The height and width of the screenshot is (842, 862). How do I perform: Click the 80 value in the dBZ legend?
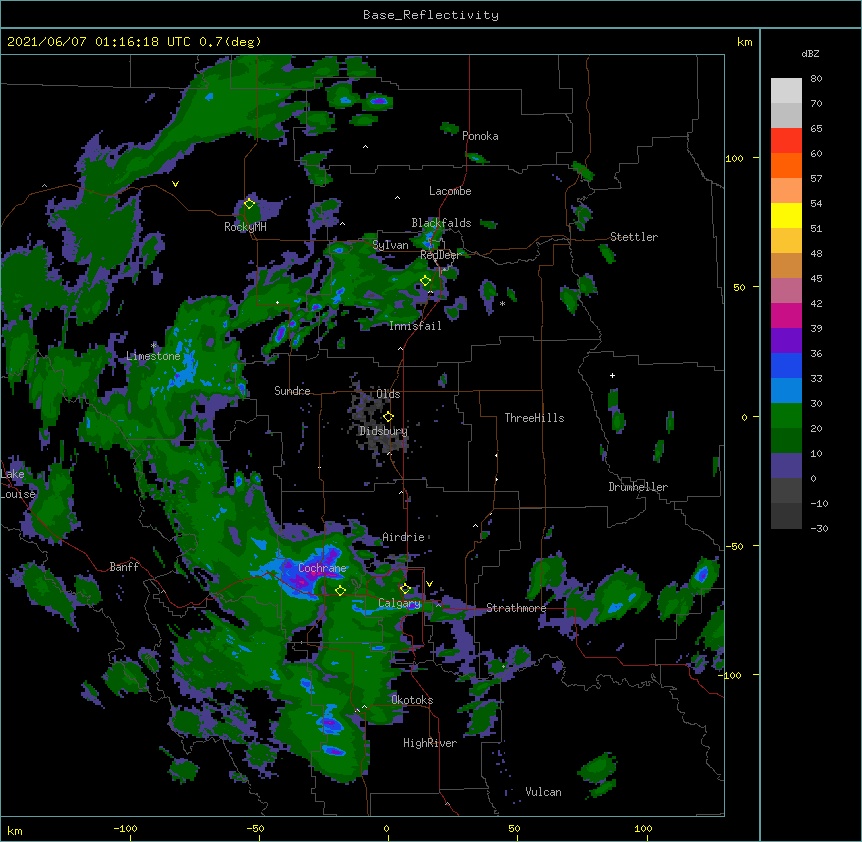coord(816,79)
